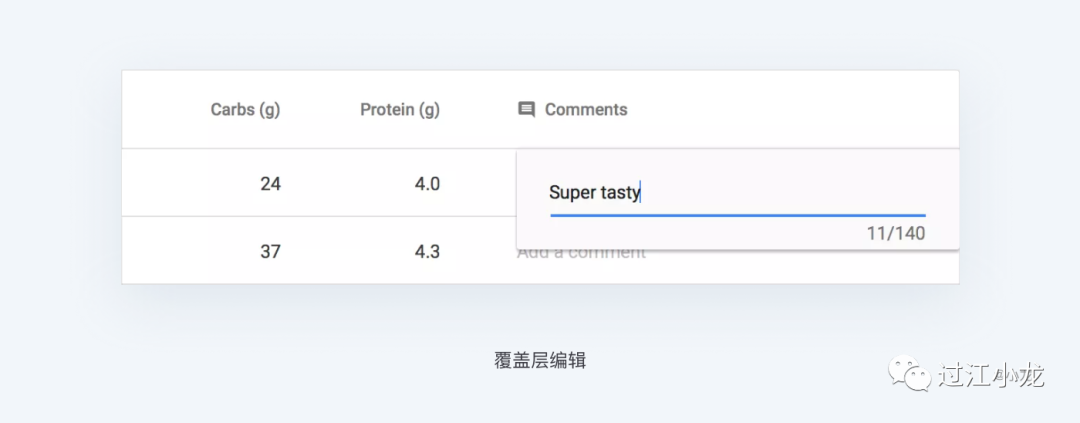1080x423 pixels.
Task: Click the protein value 4.0 cell
Action: 427,184
